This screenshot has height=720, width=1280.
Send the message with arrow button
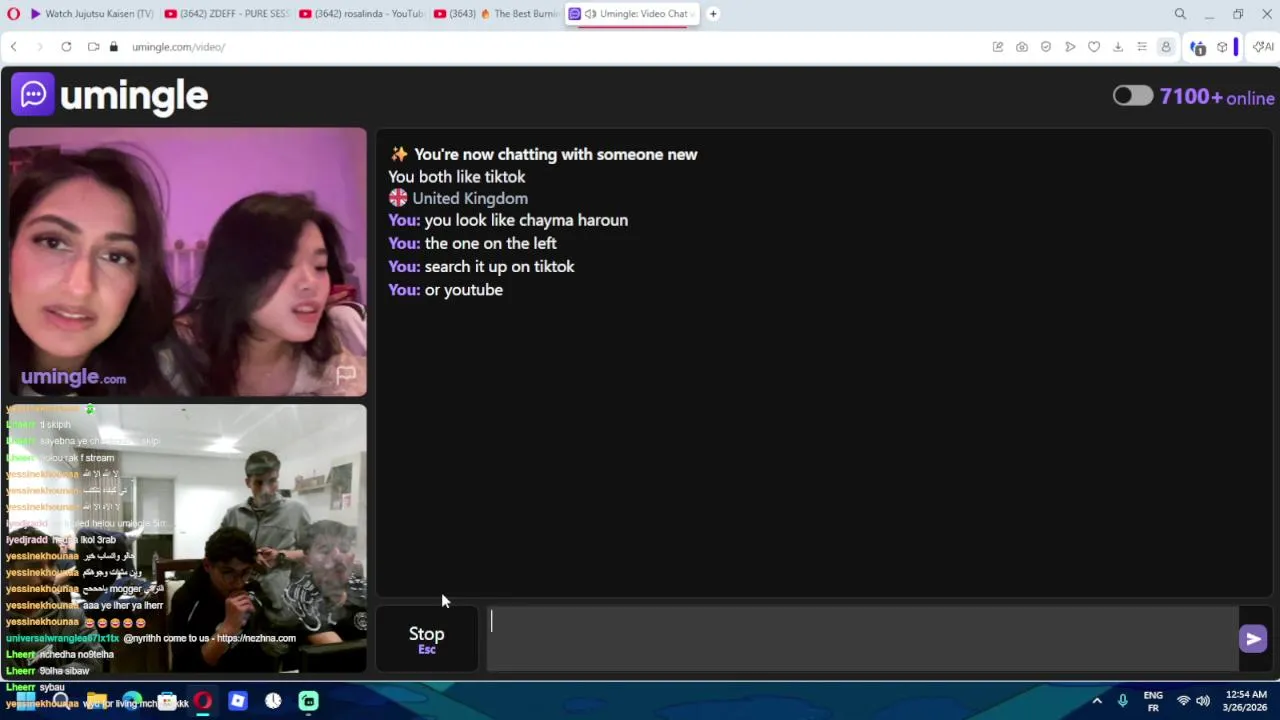click(1253, 638)
